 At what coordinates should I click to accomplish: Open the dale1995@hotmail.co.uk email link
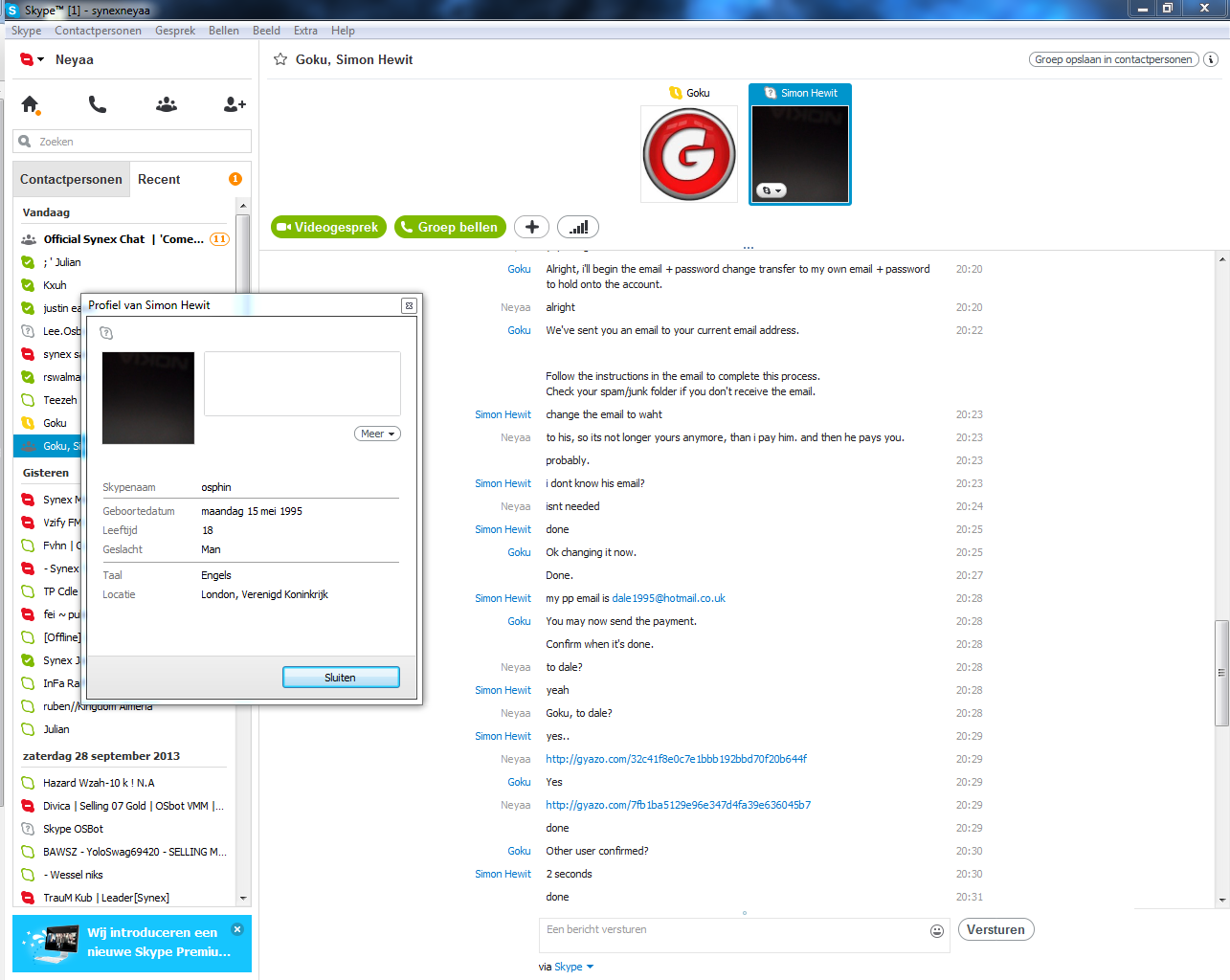pyautogui.click(x=668, y=598)
